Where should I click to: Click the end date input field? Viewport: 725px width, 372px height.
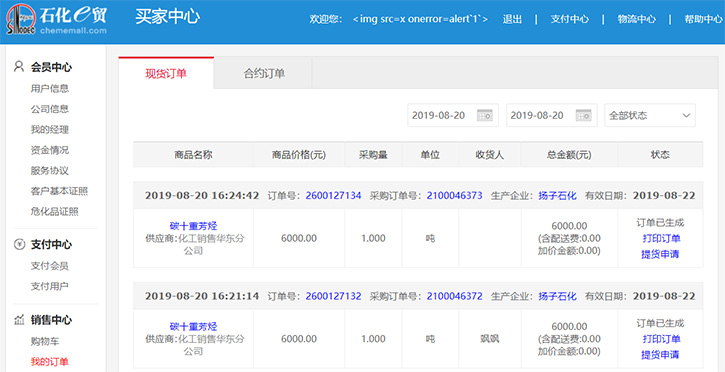tap(552, 115)
